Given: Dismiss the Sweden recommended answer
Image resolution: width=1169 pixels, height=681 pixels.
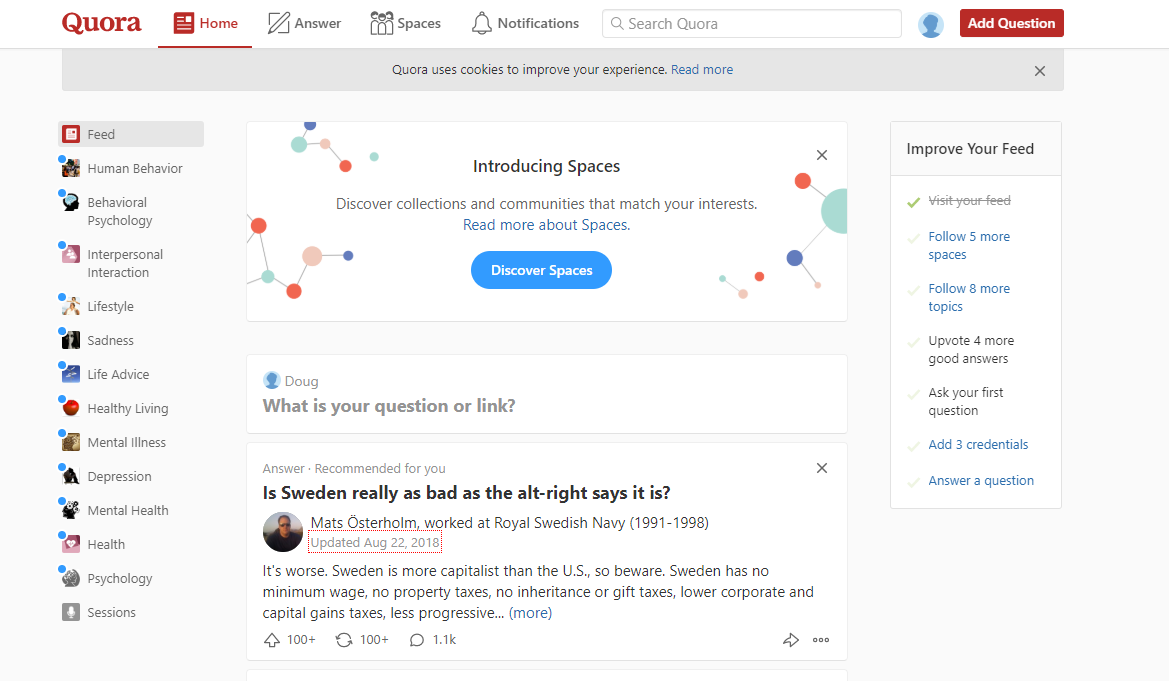Looking at the screenshot, I should [822, 468].
